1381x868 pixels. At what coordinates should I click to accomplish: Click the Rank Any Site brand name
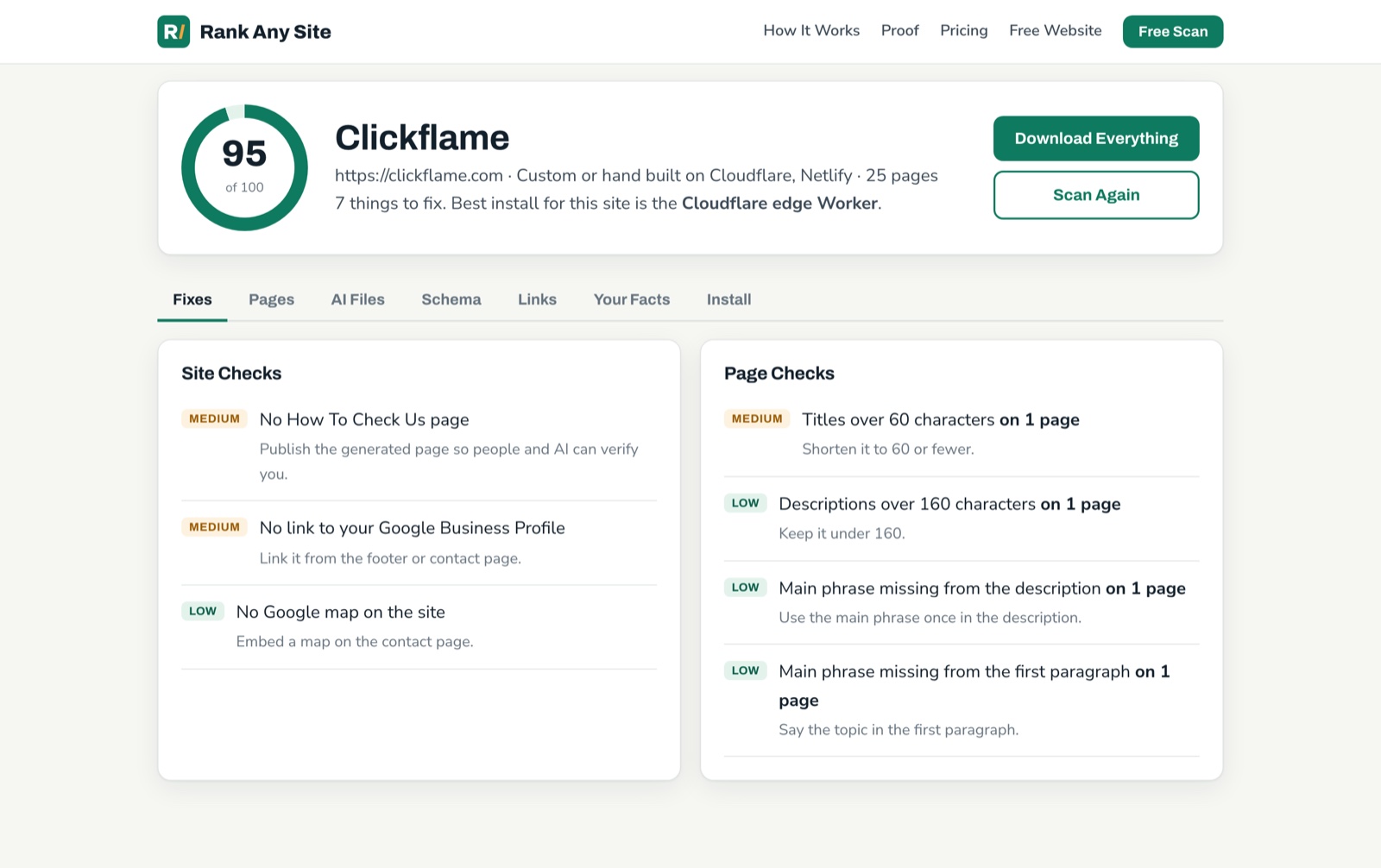(265, 32)
